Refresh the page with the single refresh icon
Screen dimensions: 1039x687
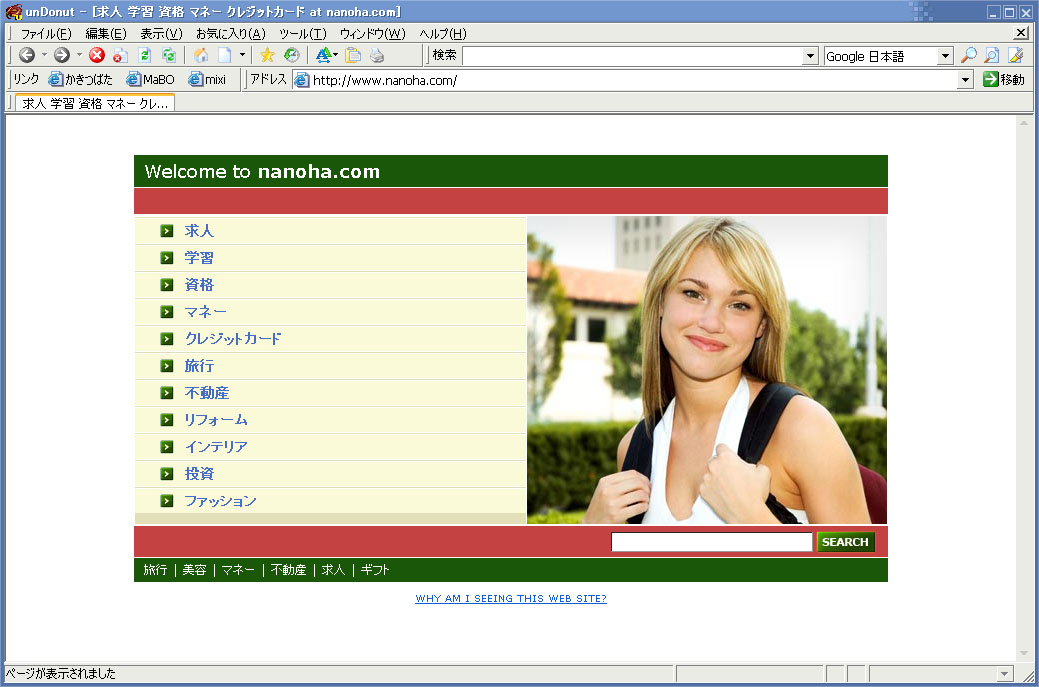[x=145, y=56]
